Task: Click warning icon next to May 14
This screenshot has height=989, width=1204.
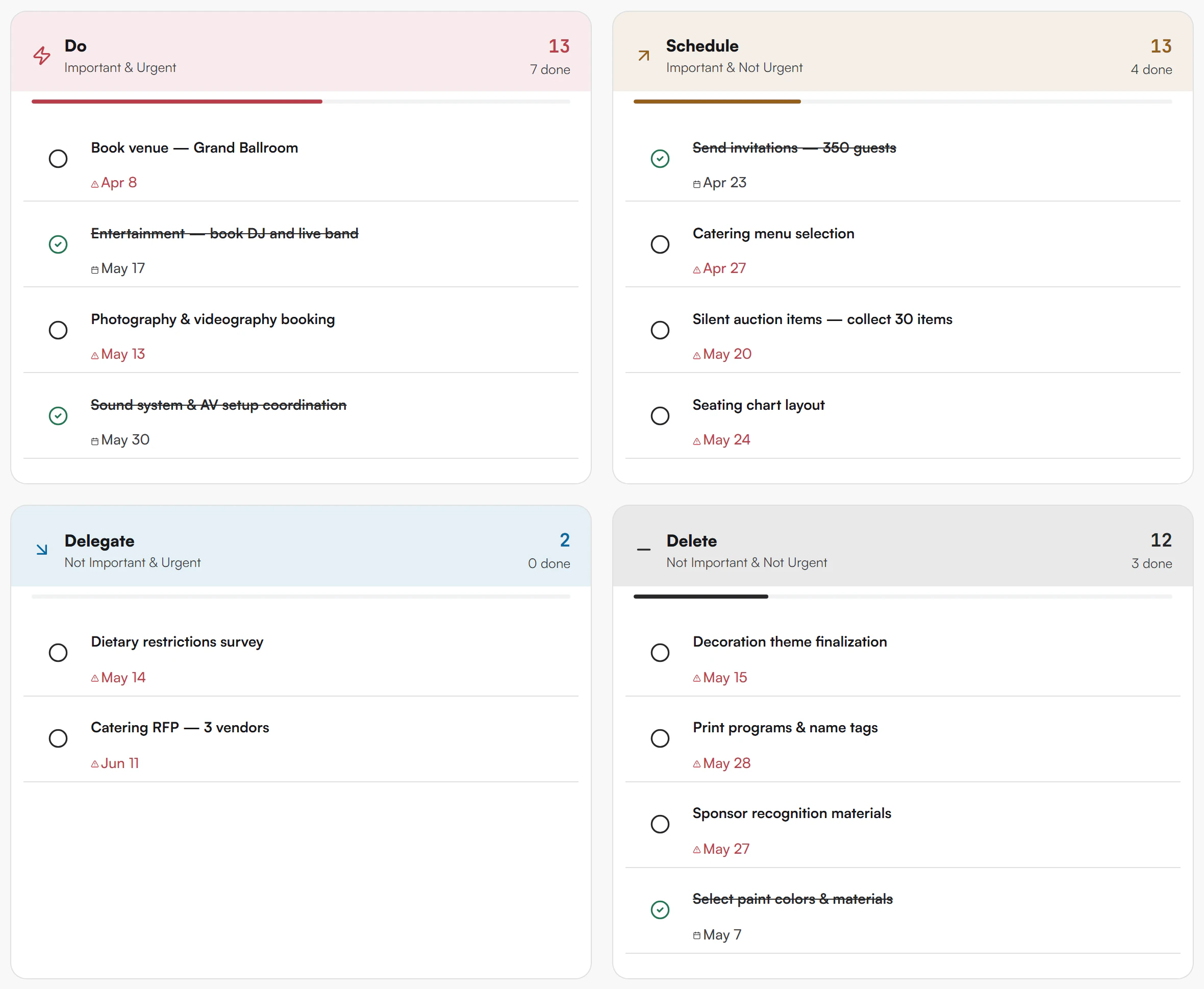Action: tap(94, 679)
